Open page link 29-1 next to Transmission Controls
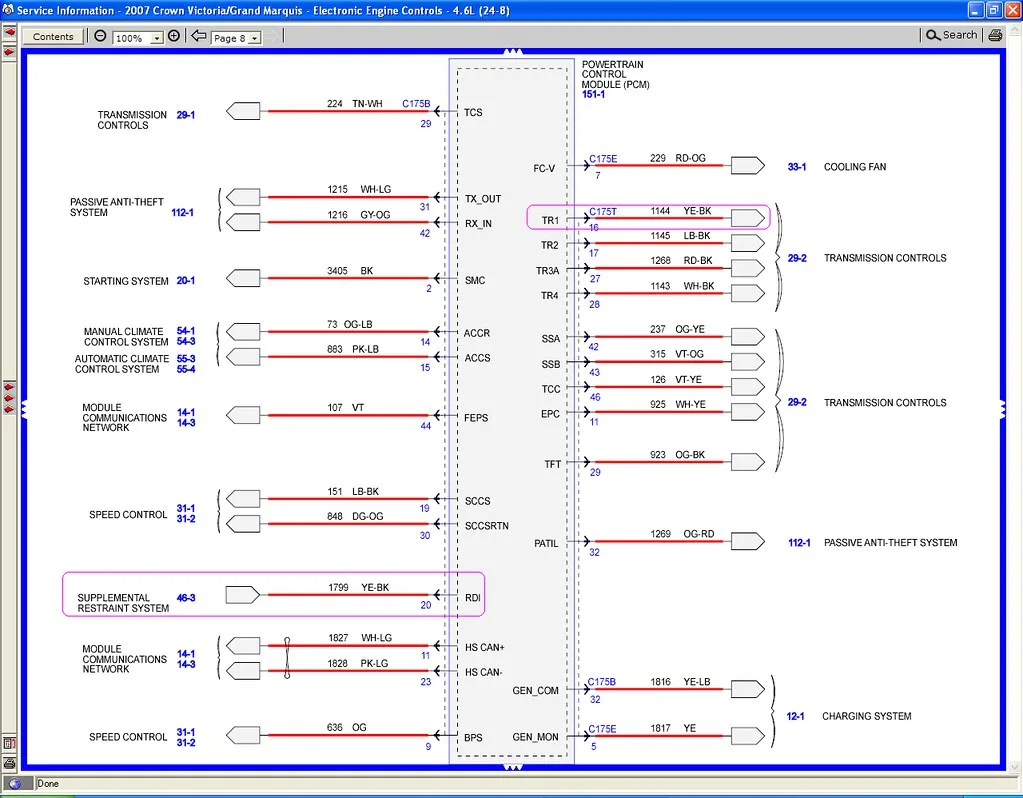This screenshot has width=1023, height=798. [x=185, y=115]
